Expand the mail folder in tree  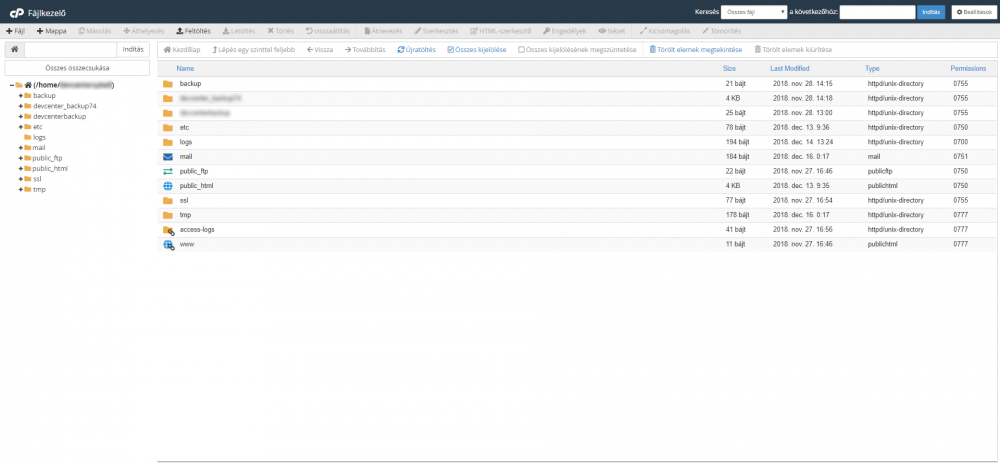[x=20, y=147]
